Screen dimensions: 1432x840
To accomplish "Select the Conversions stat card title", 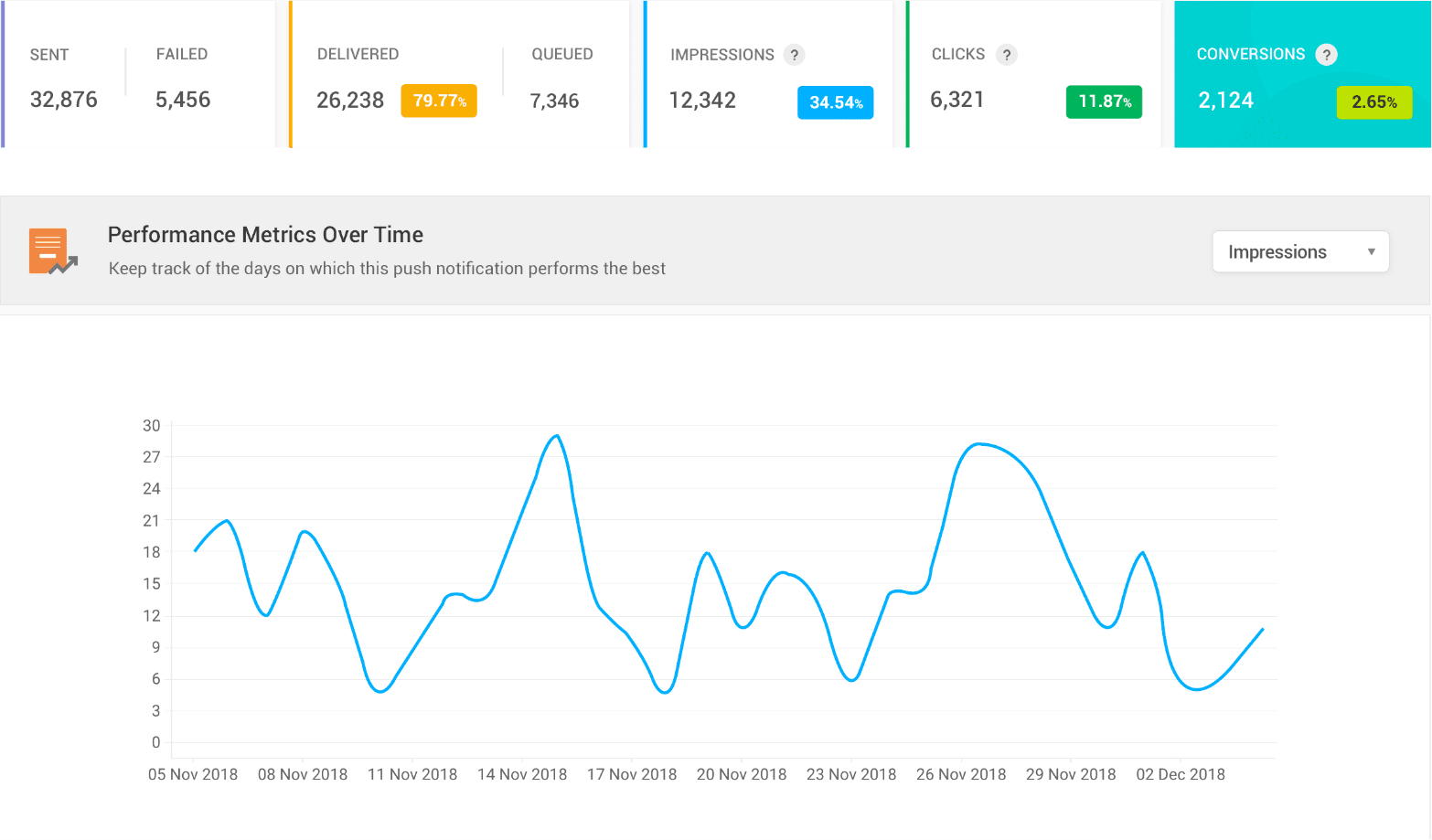I will tap(1250, 55).
